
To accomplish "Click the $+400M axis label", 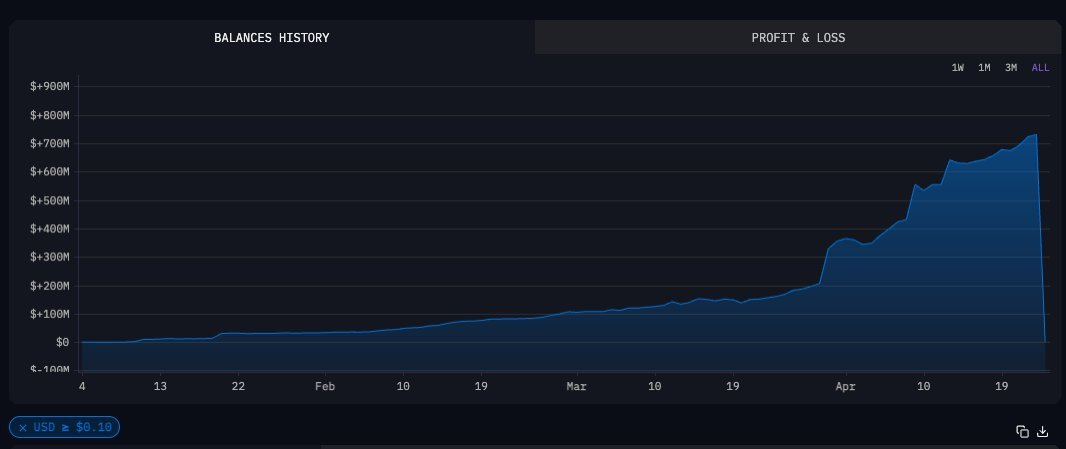I will pos(50,229).
